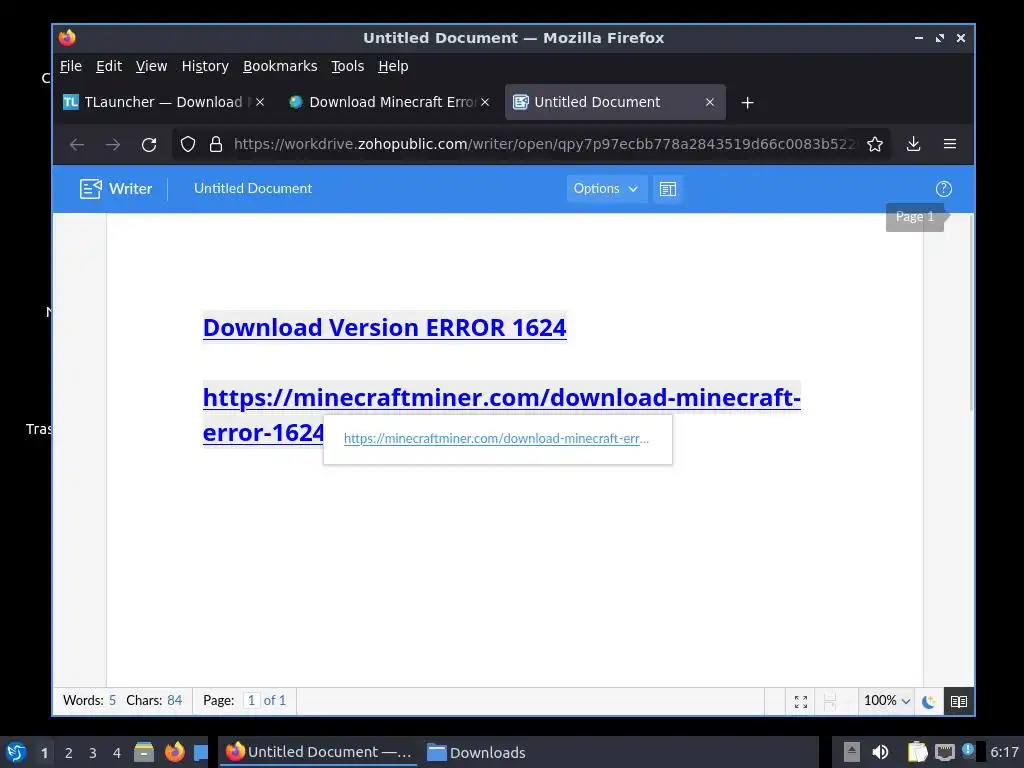Launch the file manager from quick launch
Image resolution: width=1024 pixels, height=768 pixels.
pos(144,752)
